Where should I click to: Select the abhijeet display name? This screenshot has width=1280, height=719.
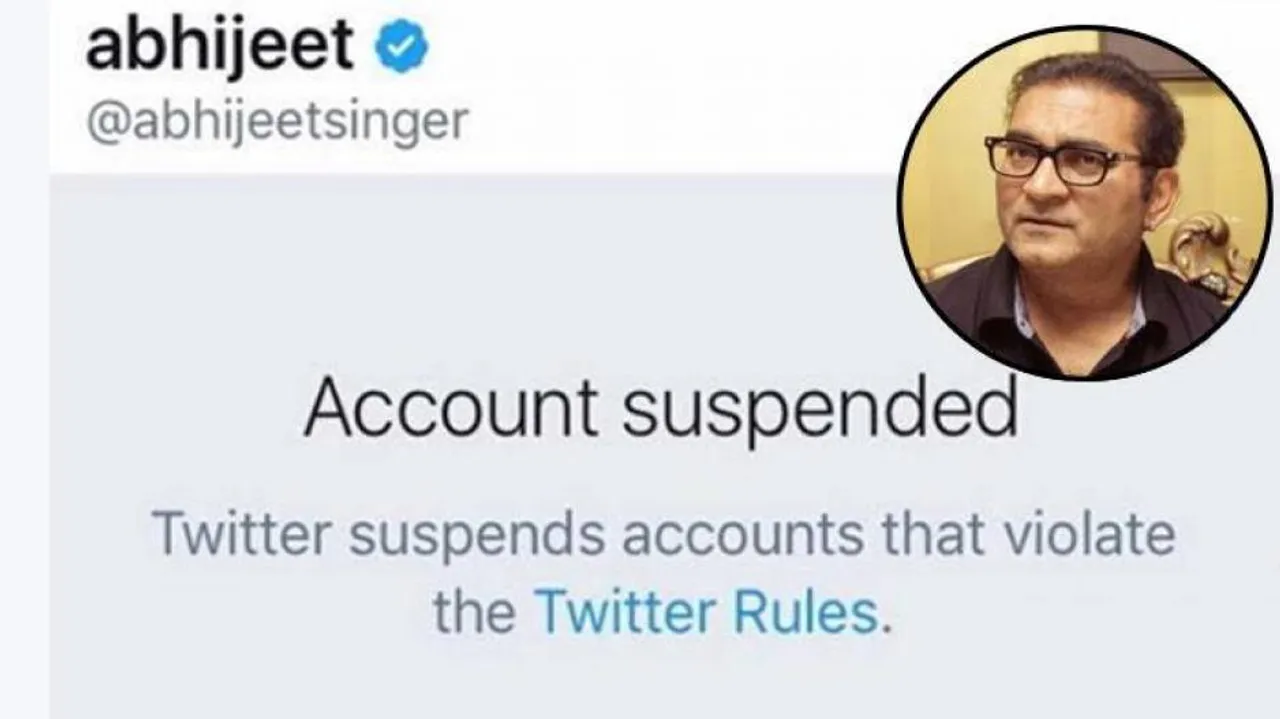219,45
